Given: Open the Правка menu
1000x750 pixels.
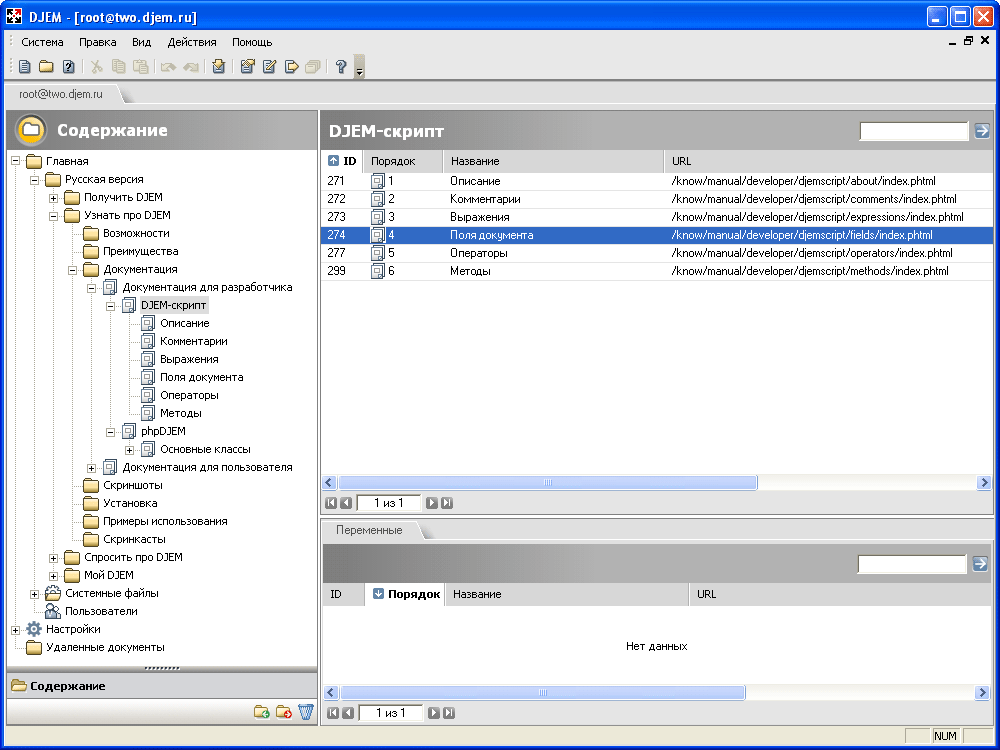Looking at the screenshot, I should (98, 42).
